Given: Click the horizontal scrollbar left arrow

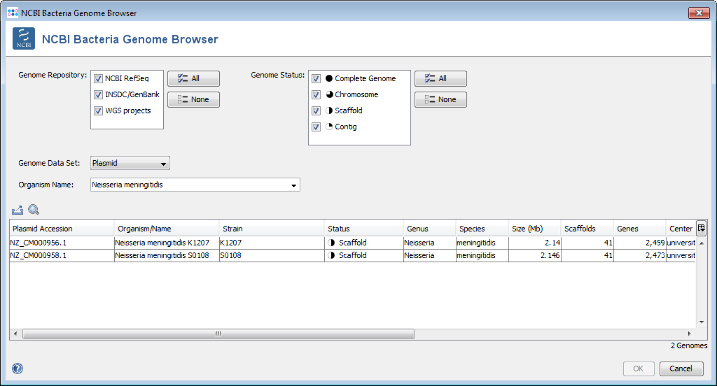Looking at the screenshot, I should coord(16,333).
